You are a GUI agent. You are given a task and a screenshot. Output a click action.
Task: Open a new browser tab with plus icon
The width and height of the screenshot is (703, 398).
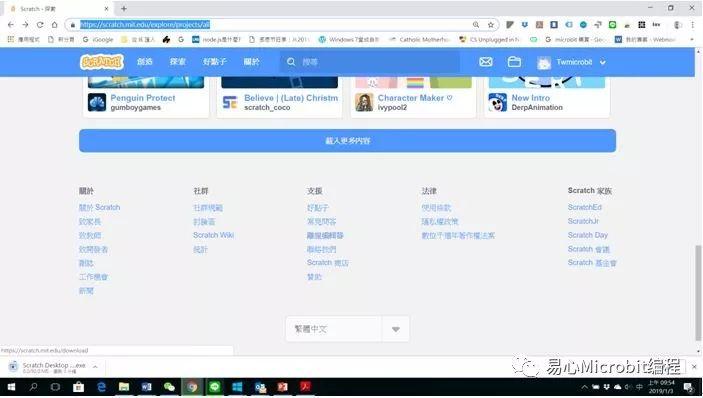(124, 8)
